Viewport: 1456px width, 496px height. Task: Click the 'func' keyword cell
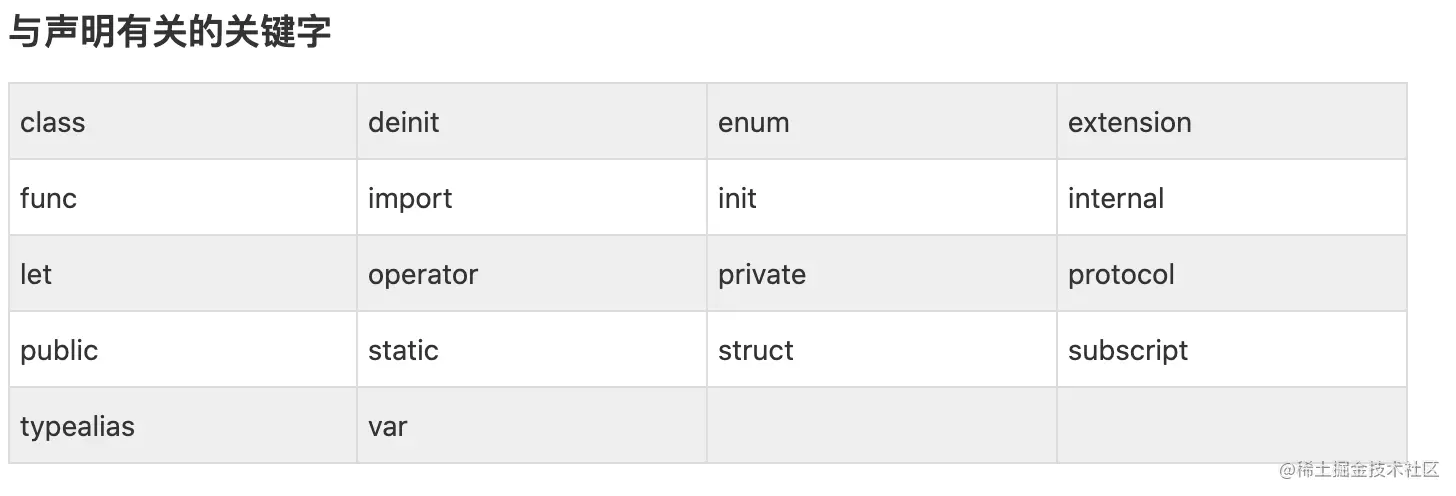(183, 198)
